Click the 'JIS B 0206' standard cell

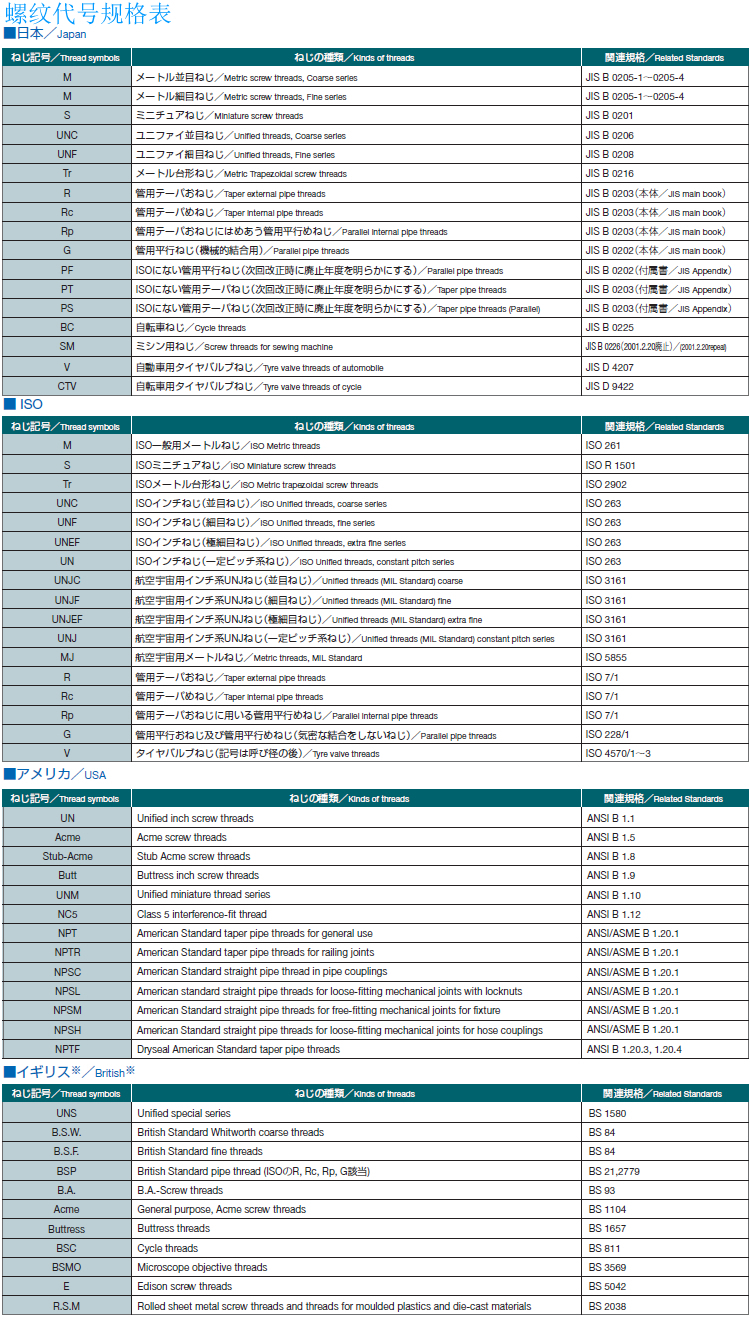coord(665,135)
